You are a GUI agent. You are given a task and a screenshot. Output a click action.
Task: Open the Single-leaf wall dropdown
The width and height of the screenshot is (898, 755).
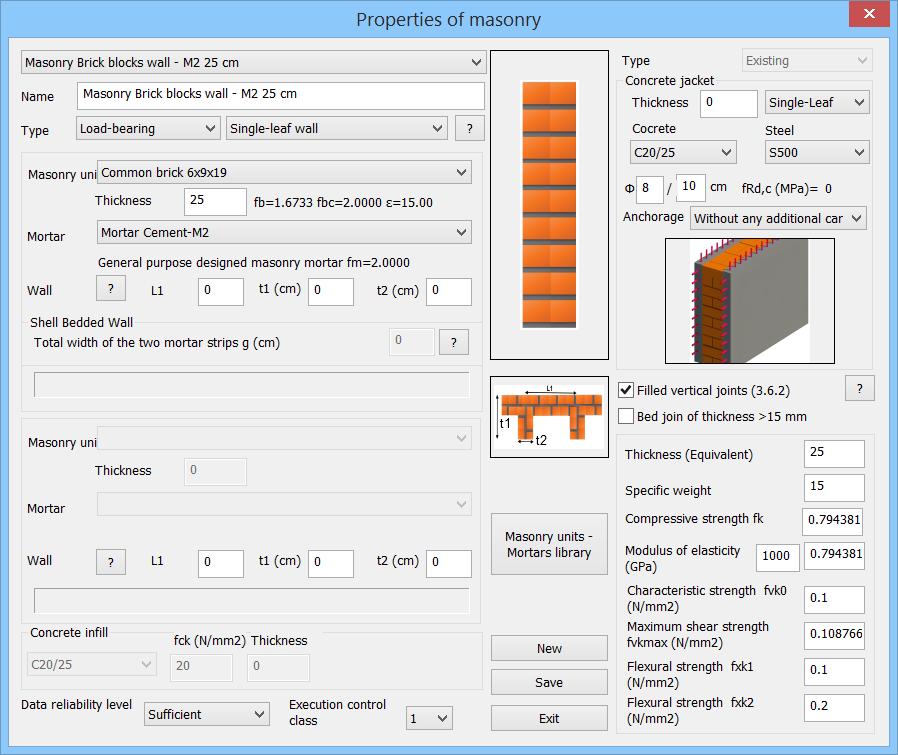click(x=336, y=128)
